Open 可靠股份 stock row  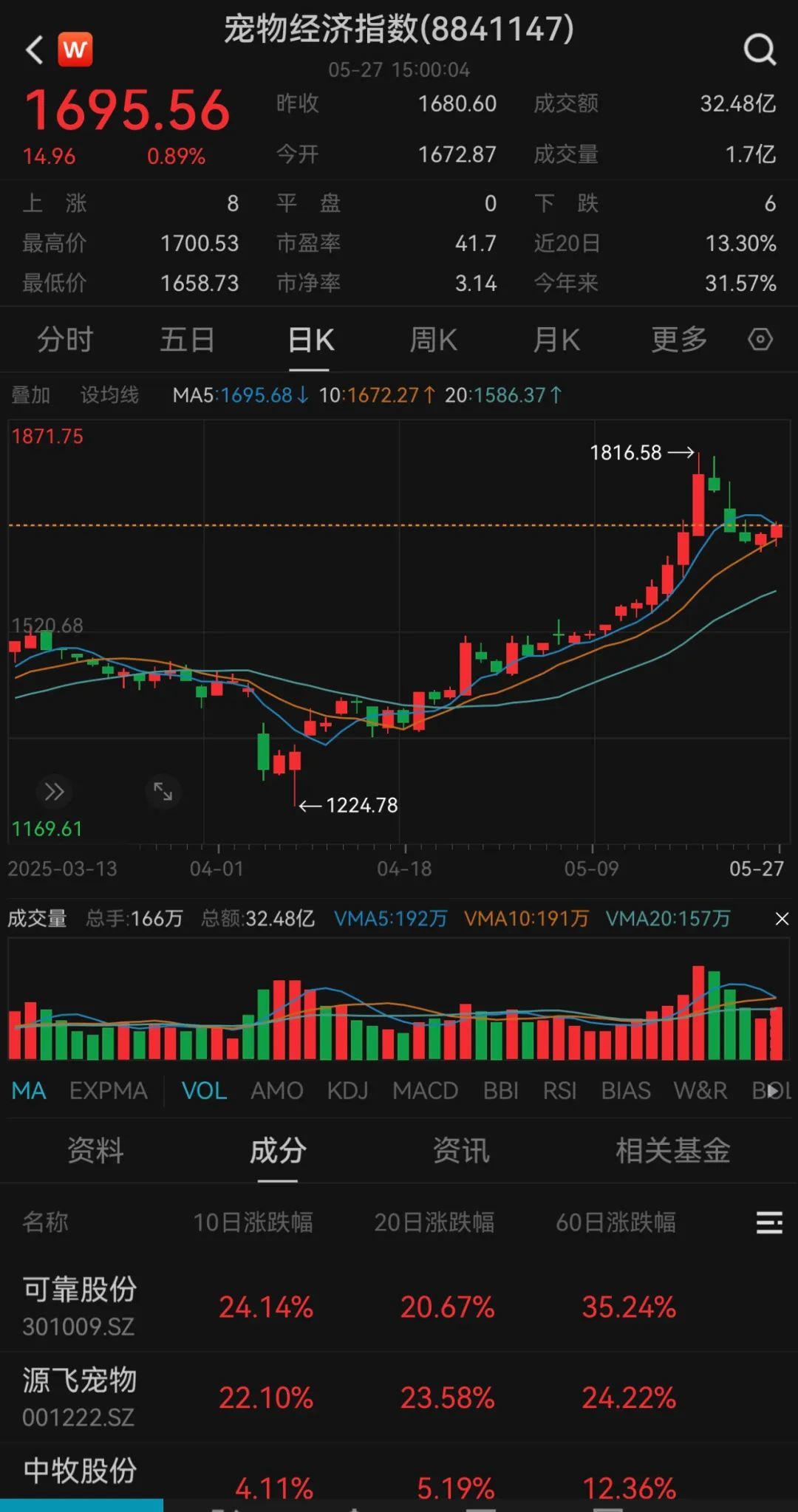pos(80,1307)
